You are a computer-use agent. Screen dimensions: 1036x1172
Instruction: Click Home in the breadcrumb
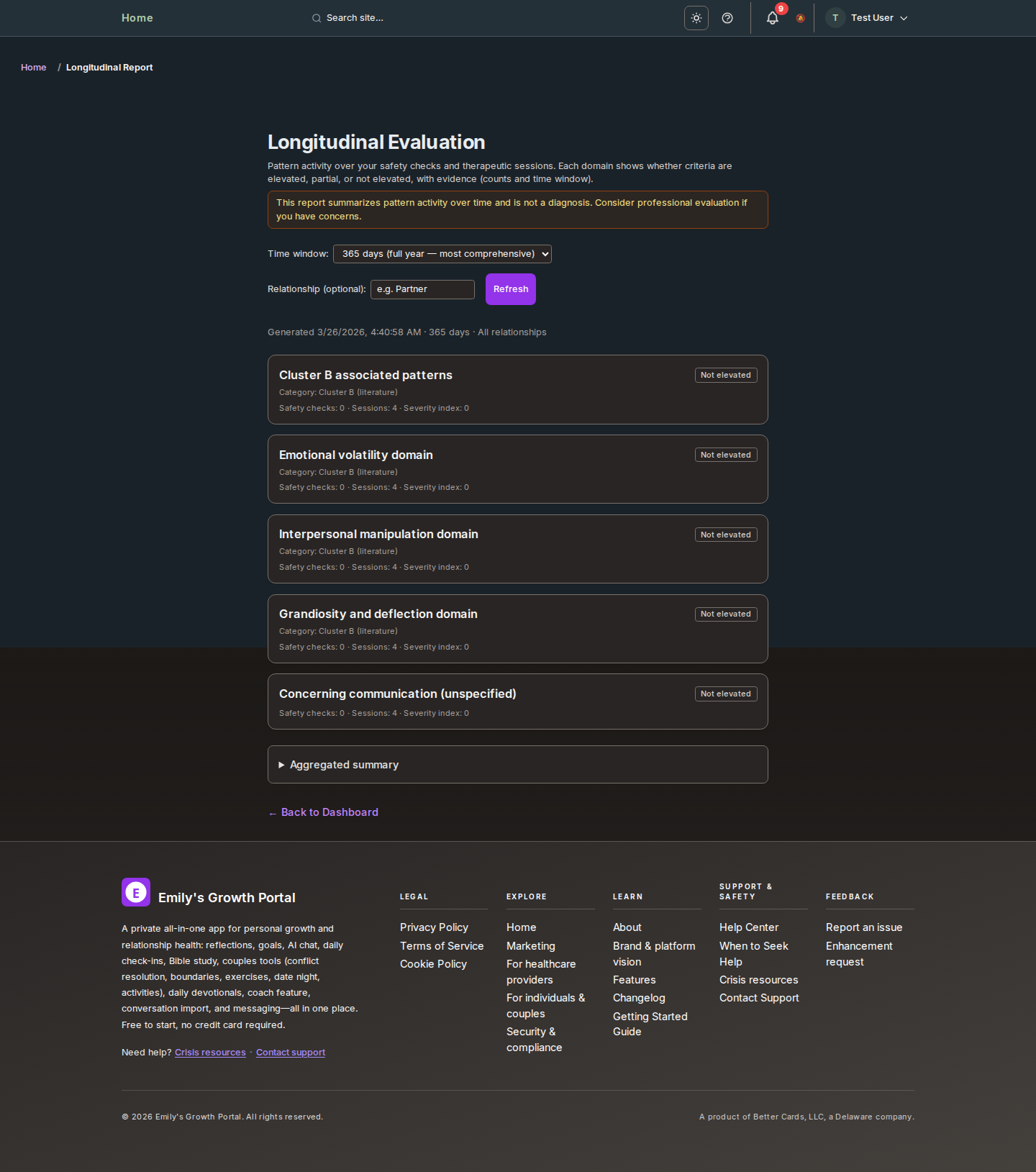pos(34,68)
